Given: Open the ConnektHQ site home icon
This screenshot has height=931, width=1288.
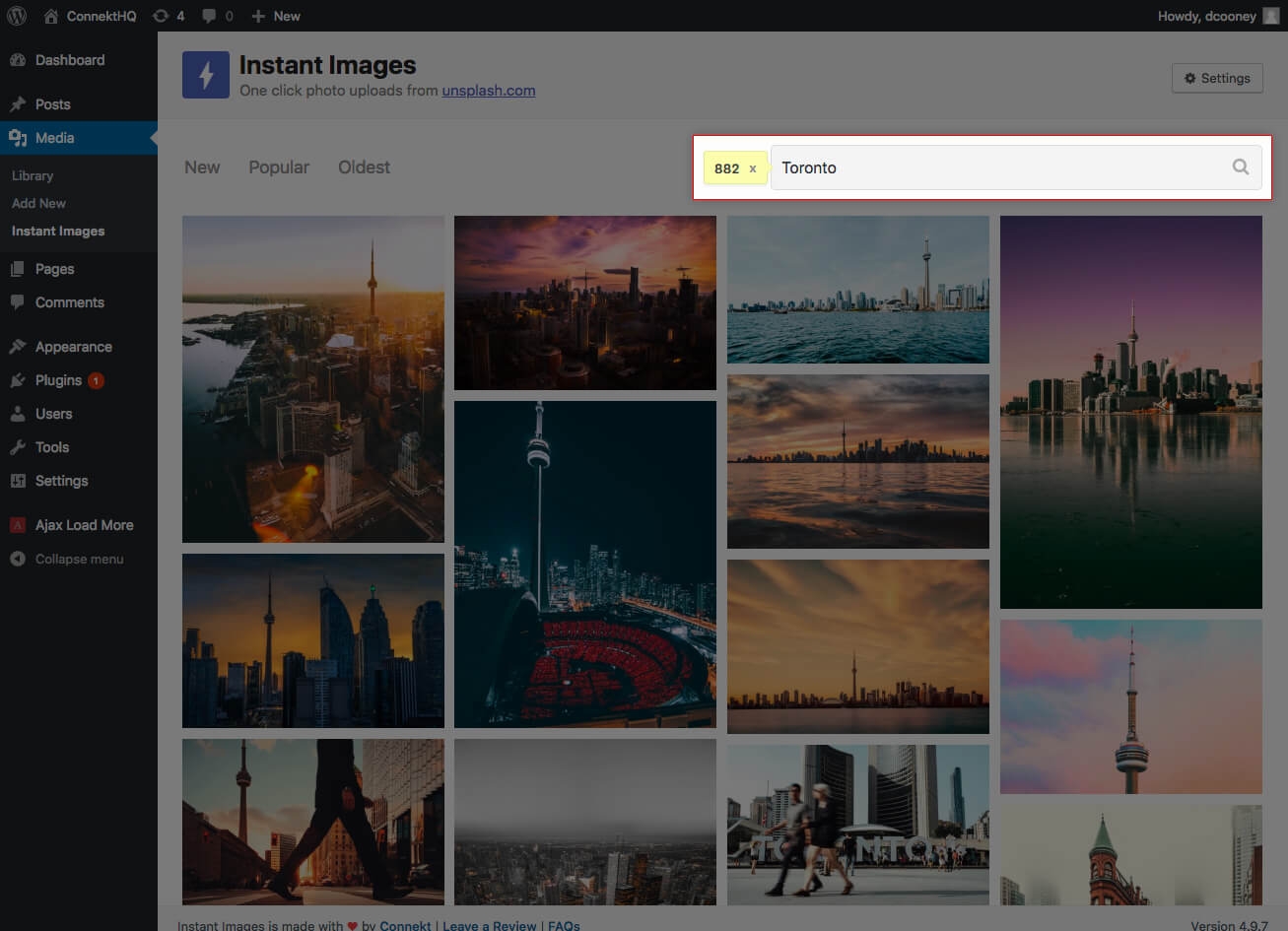Looking at the screenshot, I should tap(51, 16).
